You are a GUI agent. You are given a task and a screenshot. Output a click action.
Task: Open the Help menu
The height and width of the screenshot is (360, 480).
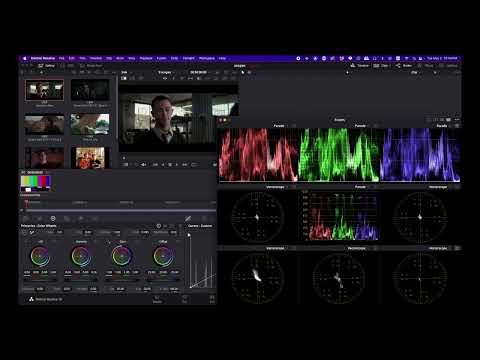coord(222,58)
